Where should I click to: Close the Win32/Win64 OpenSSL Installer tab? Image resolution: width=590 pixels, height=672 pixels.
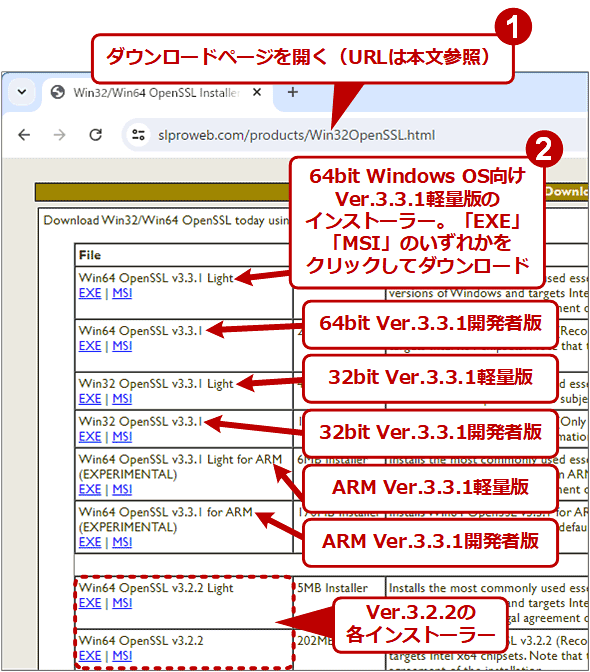pyautogui.click(x=257, y=92)
